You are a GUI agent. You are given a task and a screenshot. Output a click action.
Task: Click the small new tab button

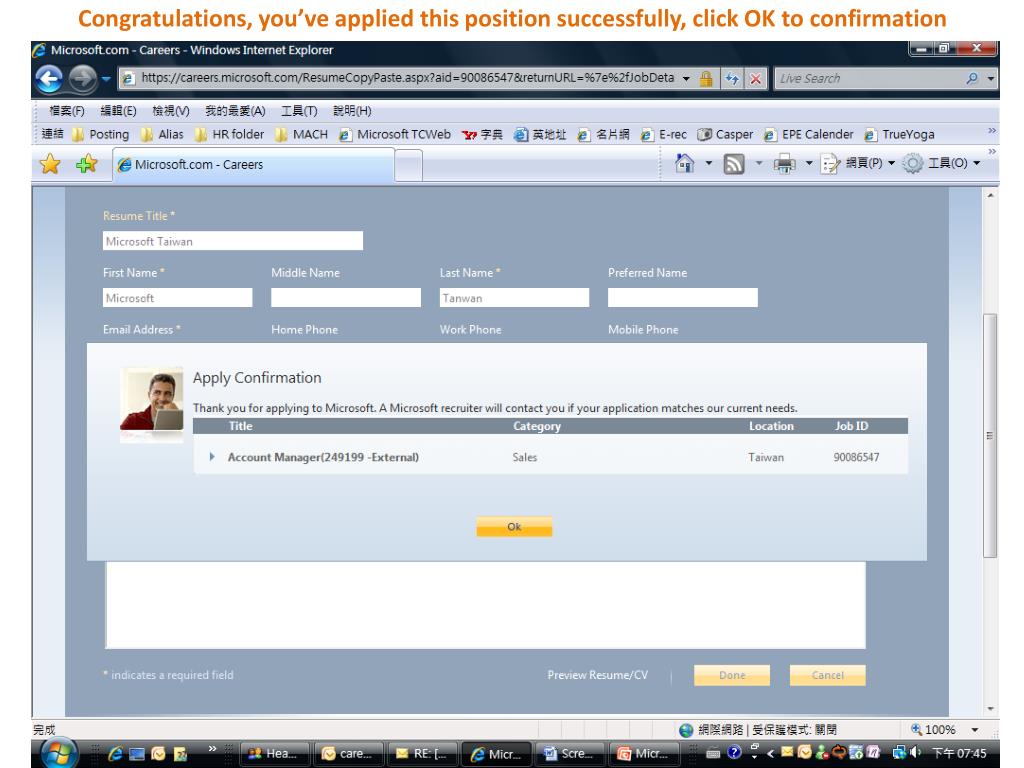point(409,165)
